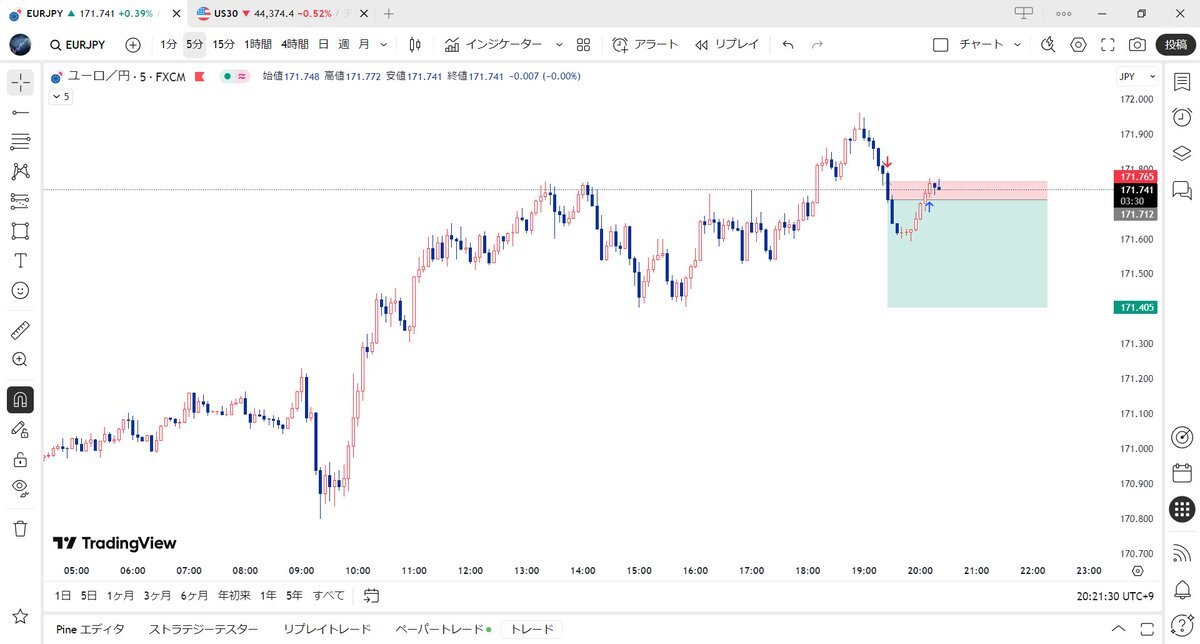The height and width of the screenshot is (644, 1200).
Task: Open the quick search lightning magnifier
Action: (1048, 45)
